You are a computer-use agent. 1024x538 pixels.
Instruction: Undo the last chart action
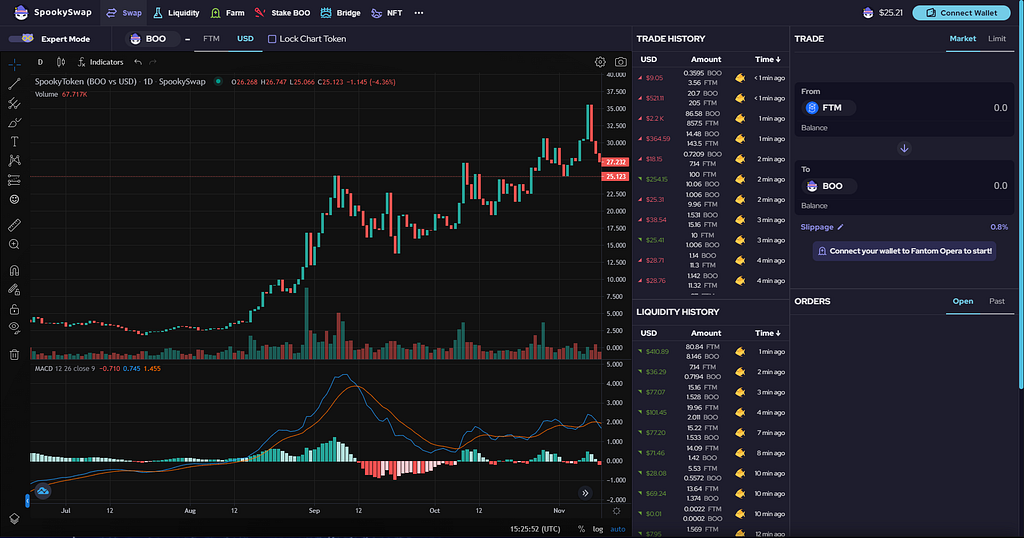pos(138,62)
